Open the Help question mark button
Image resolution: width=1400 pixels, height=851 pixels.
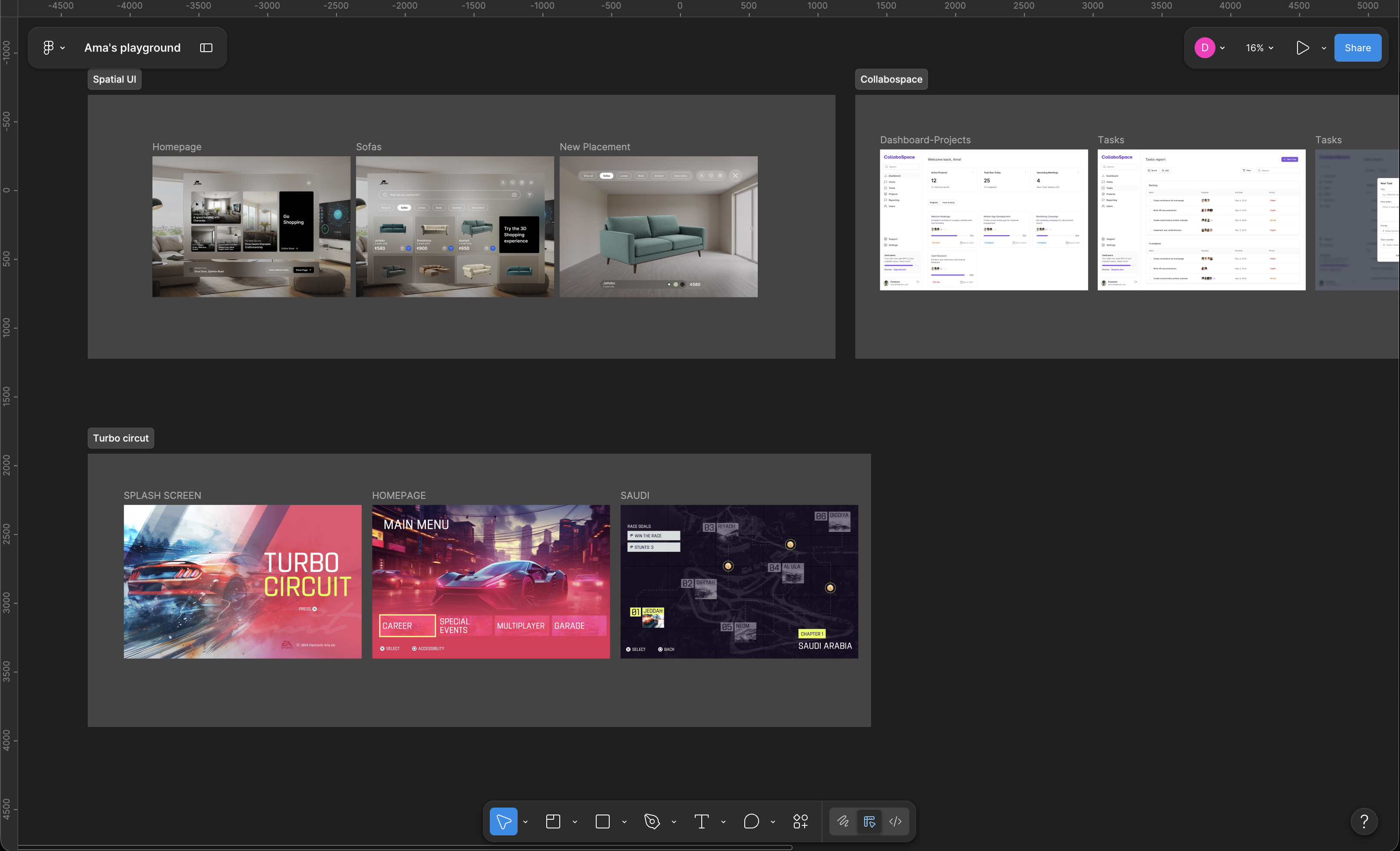click(x=1364, y=821)
